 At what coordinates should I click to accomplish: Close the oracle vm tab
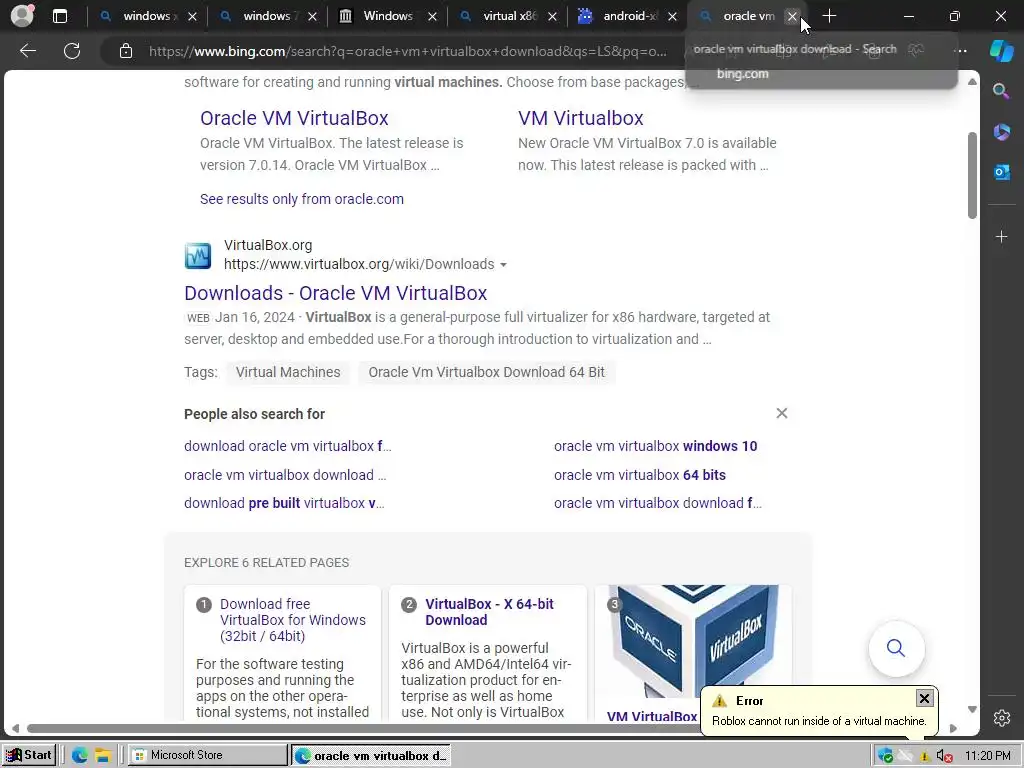pos(792,16)
